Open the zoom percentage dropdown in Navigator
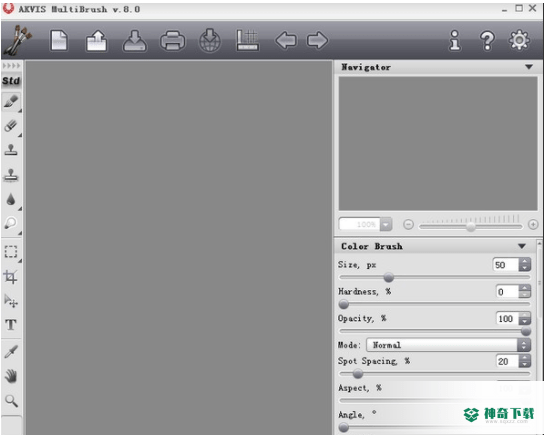This screenshot has height=435, width=545. 386,224
